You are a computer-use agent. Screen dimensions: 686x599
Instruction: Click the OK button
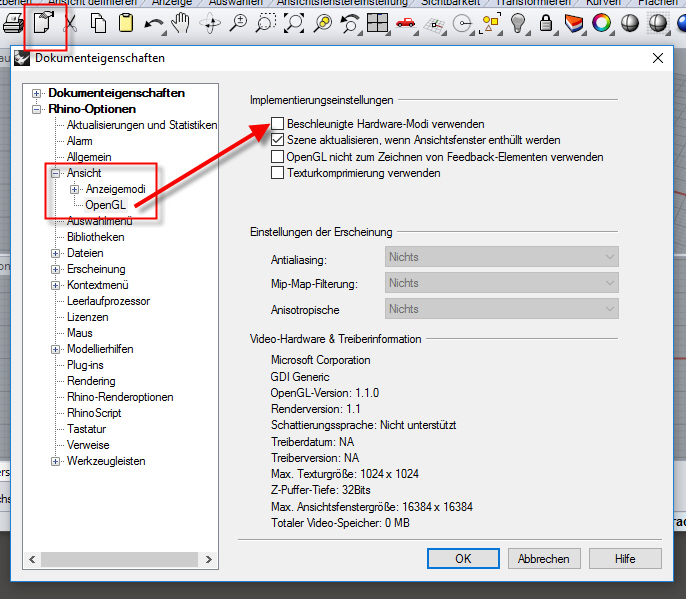click(x=463, y=559)
